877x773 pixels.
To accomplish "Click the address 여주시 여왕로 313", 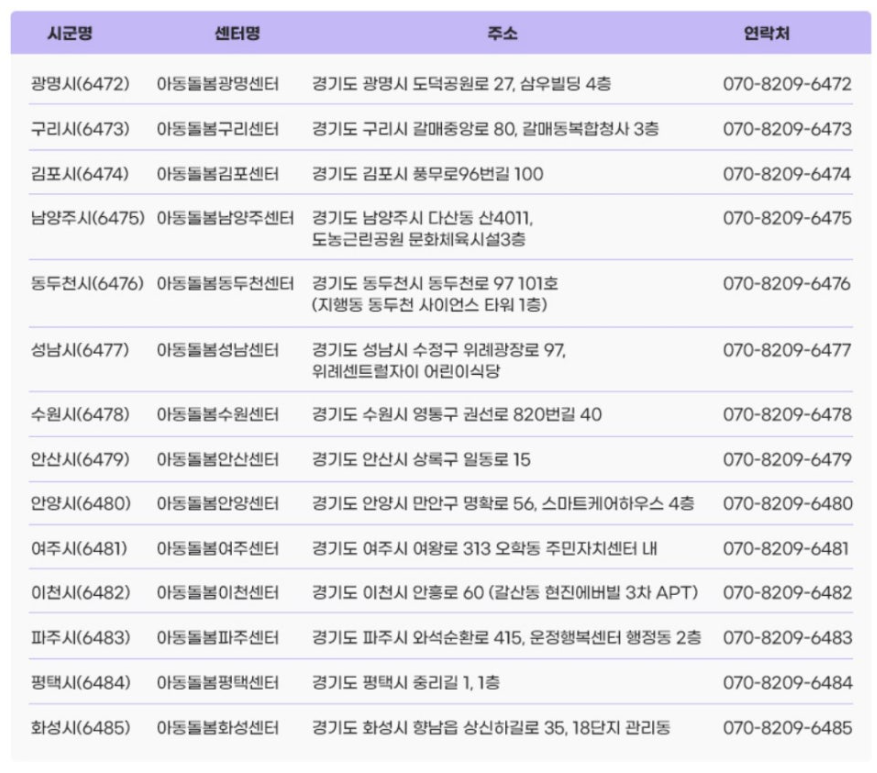I will [x=426, y=549].
